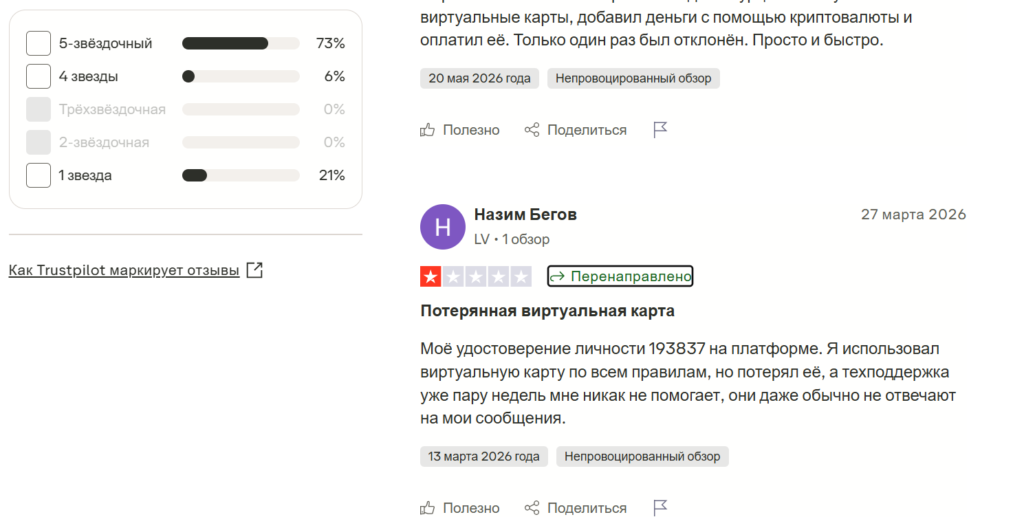1024x517 pixels.
Task: Click the external link icon beside Trustpilot labeling link
Action: 255,270
